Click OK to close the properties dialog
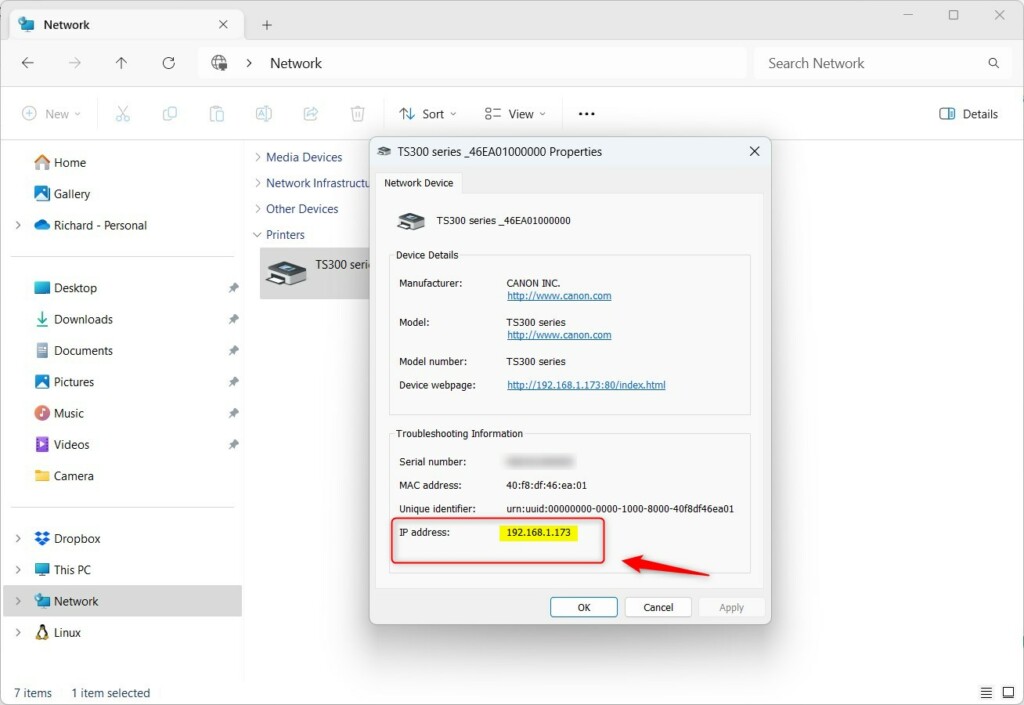The image size is (1024, 705). tap(583, 607)
